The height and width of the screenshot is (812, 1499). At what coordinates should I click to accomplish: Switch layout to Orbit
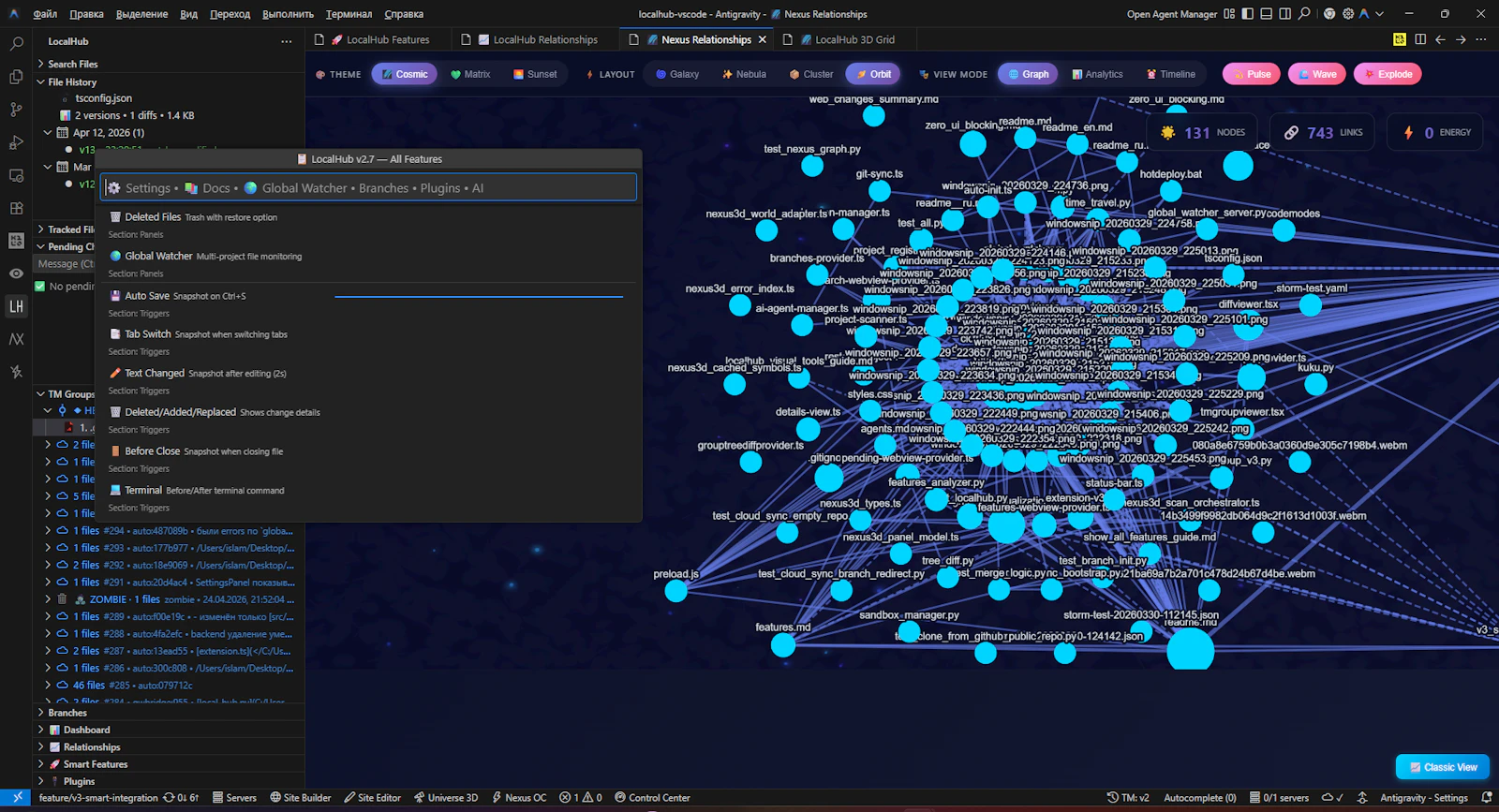(873, 74)
